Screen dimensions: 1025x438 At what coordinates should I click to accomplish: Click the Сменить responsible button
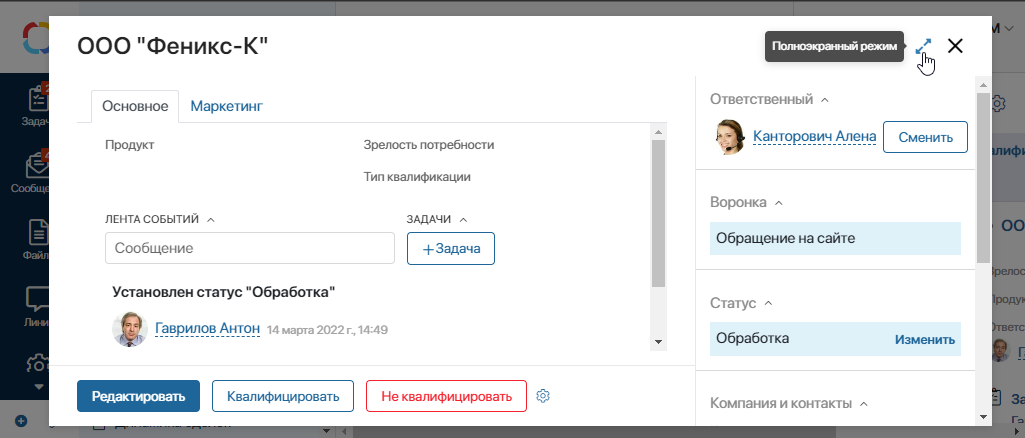pos(925,137)
